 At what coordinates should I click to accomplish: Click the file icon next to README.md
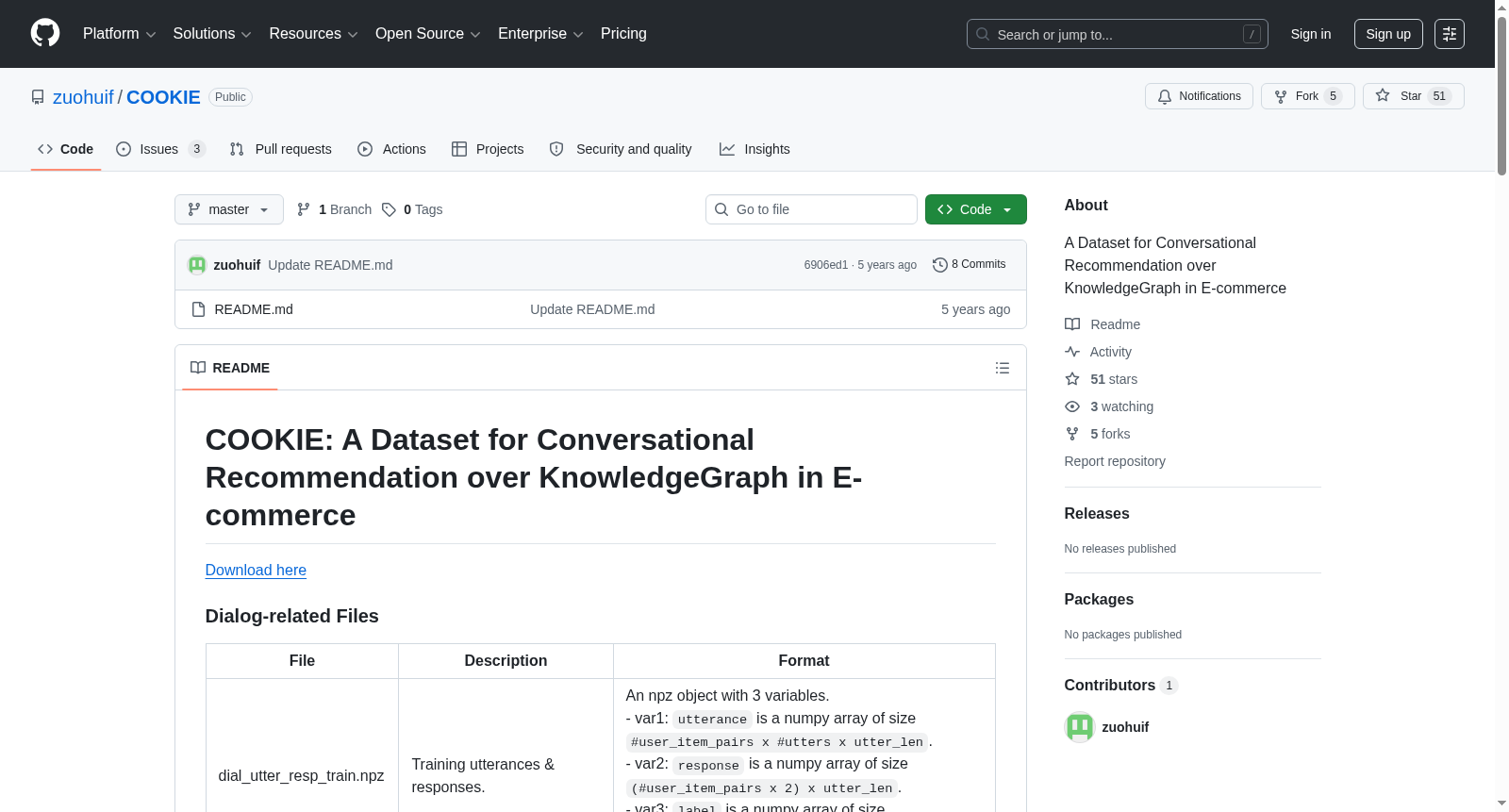198,309
